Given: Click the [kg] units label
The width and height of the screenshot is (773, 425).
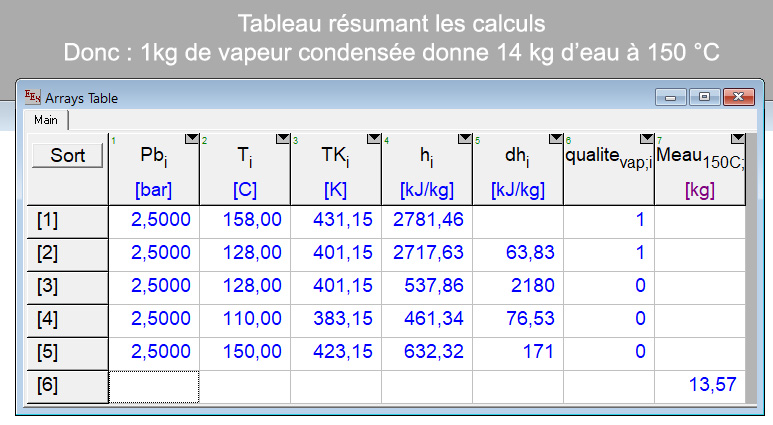Looking at the screenshot, I should (700, 190).
